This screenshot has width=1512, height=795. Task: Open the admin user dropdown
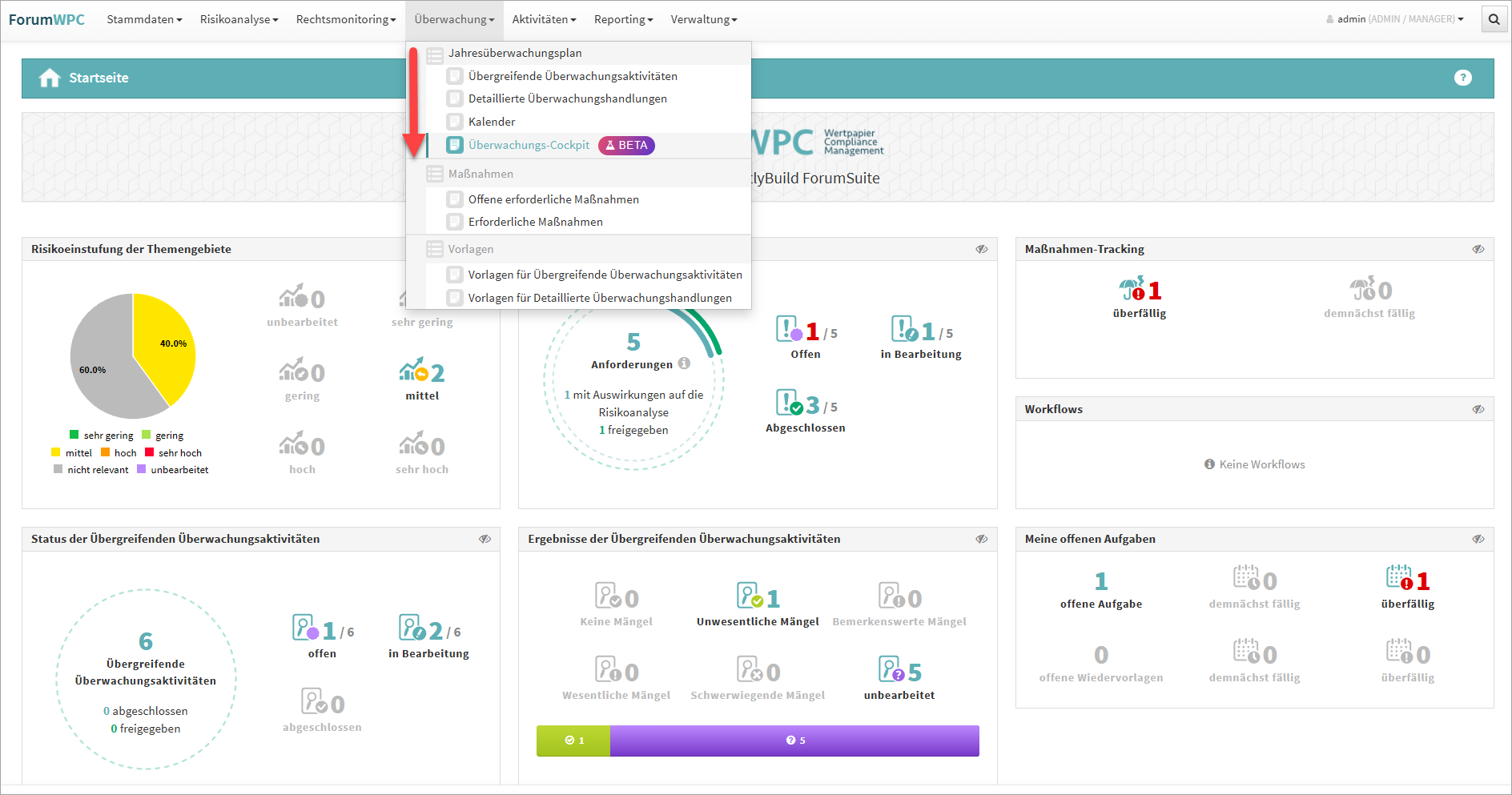click(x=1395, y=19)
